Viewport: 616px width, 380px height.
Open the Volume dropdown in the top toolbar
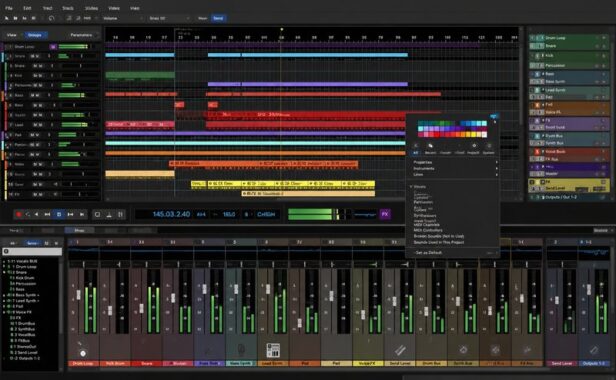click(x=122, y=18)
